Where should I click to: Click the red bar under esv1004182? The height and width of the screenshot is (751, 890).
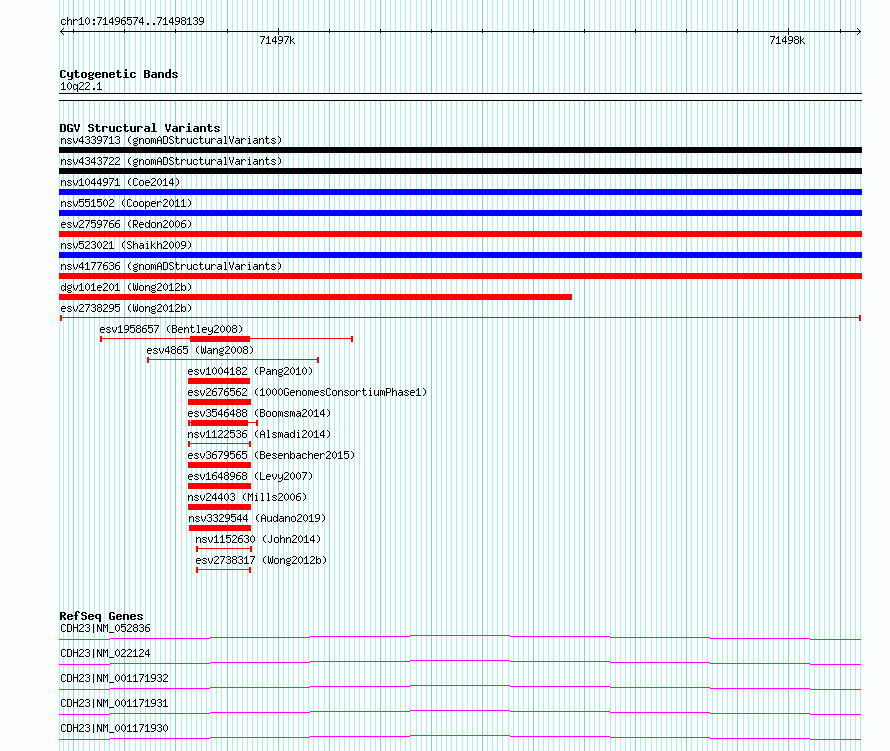219,381
